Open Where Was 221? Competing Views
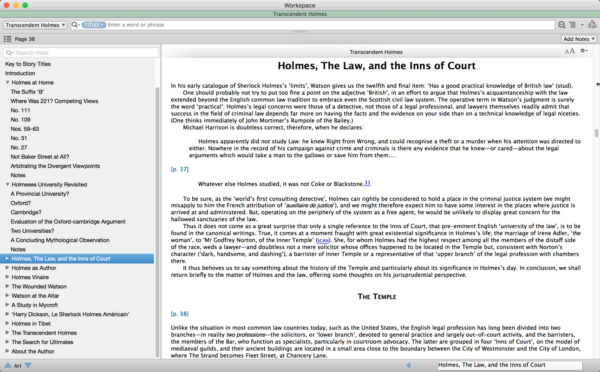 54,101
